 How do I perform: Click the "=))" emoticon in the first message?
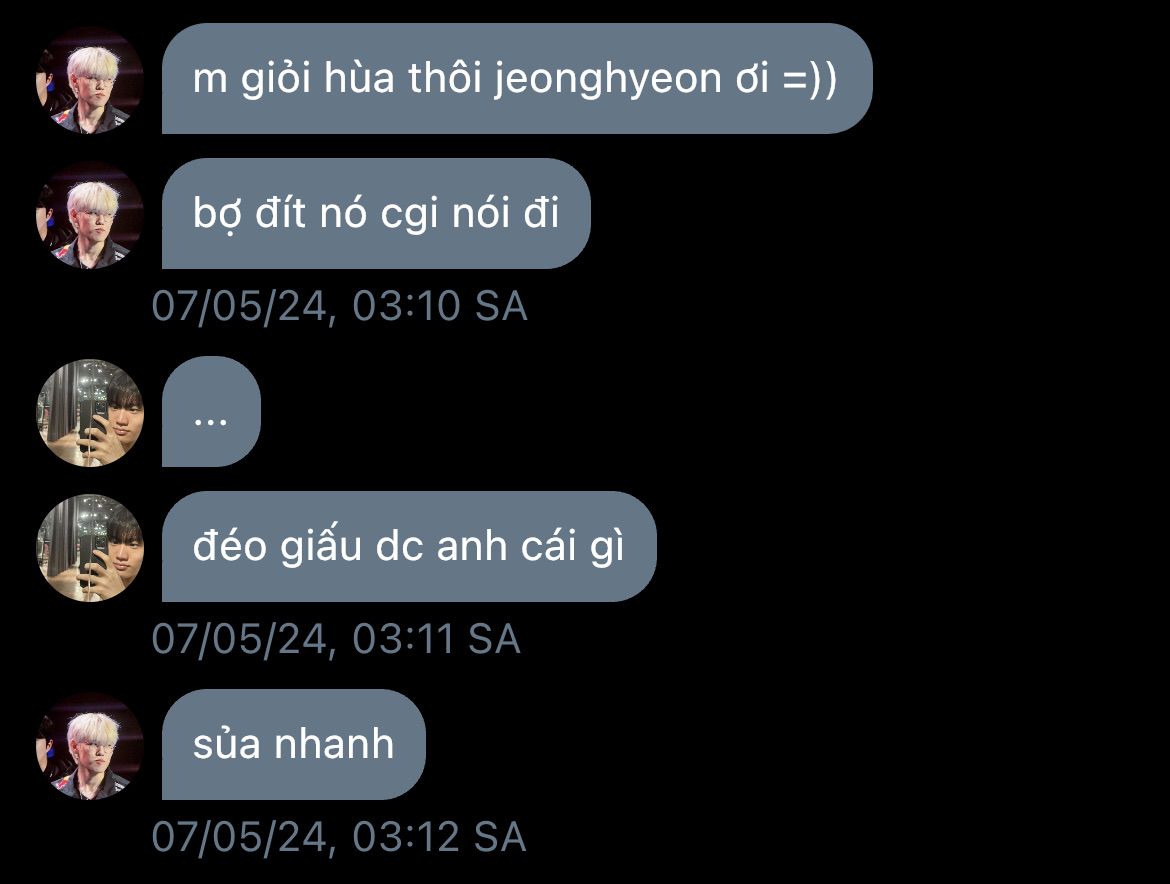[x=810, y=79]
